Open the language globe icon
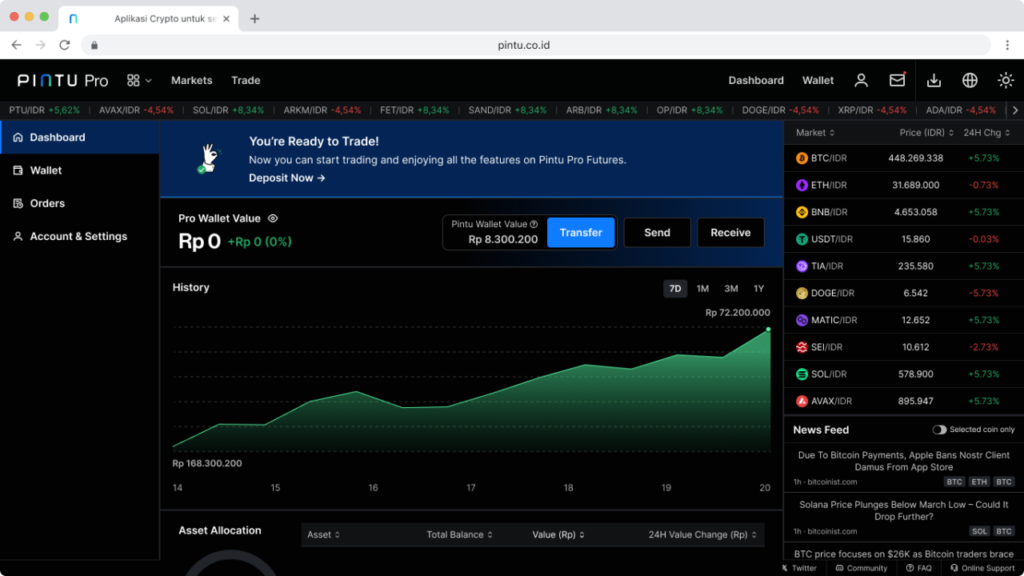This screenshot has width=1024, height=576. pos(970,80)
